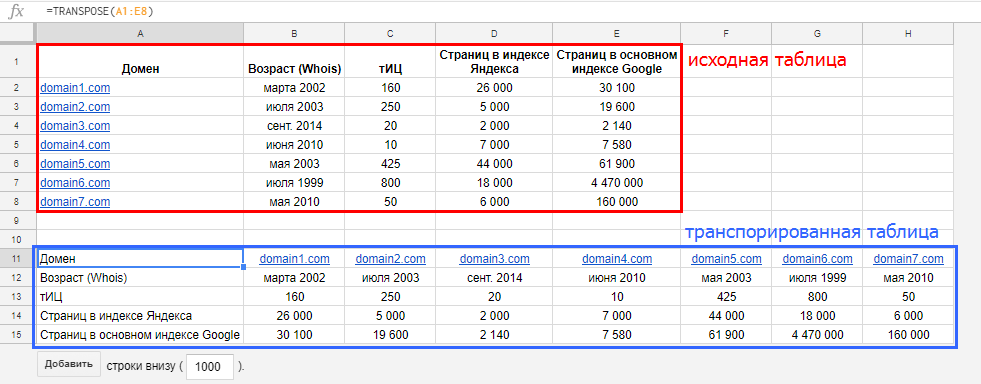The width and height of the screenshot is (981, 384).
Task: Select cell E2 with 30 100
Action: pyautogui.click(x=617, y=88)
